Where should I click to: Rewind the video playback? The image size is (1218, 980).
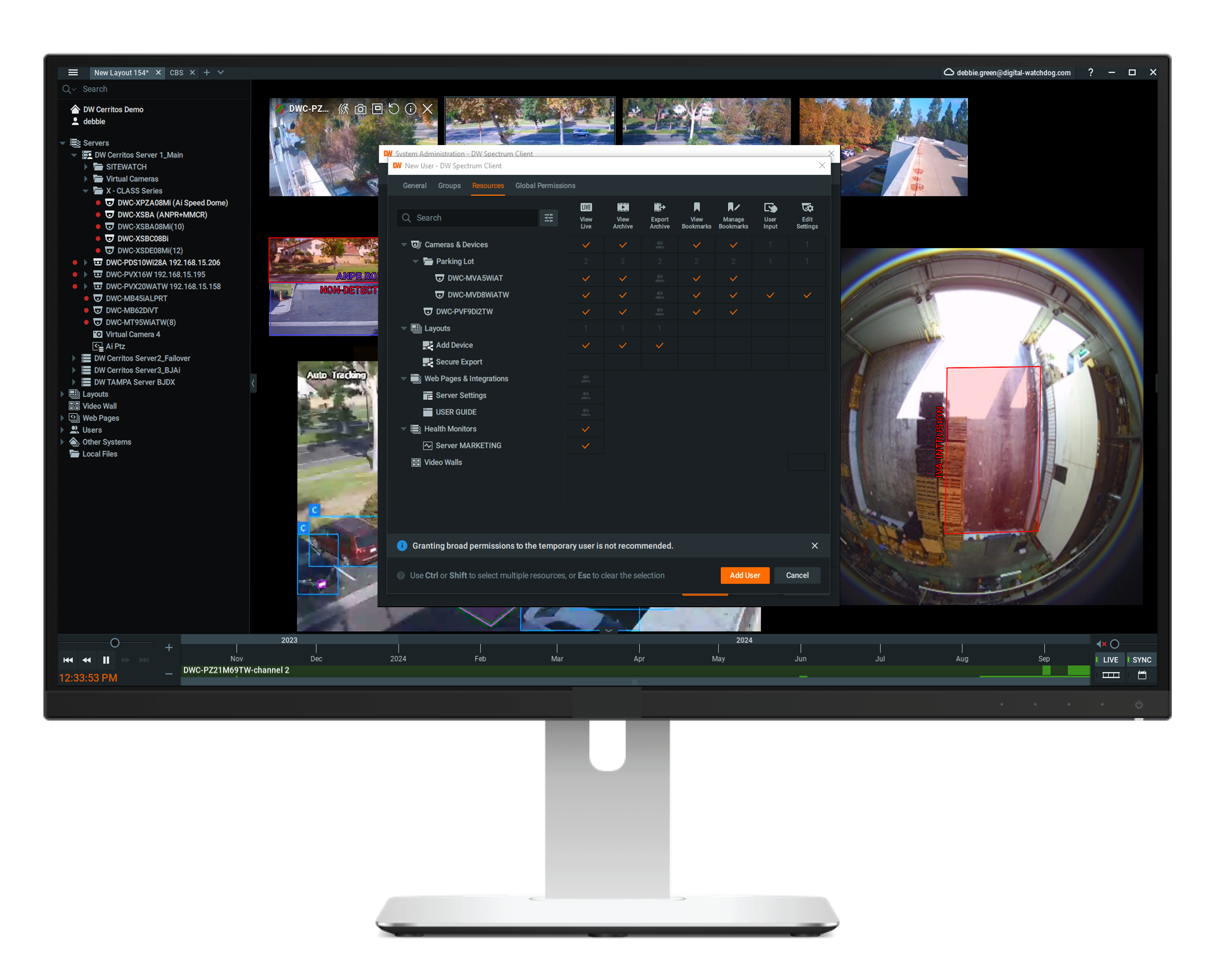click(x=86, y=660)
